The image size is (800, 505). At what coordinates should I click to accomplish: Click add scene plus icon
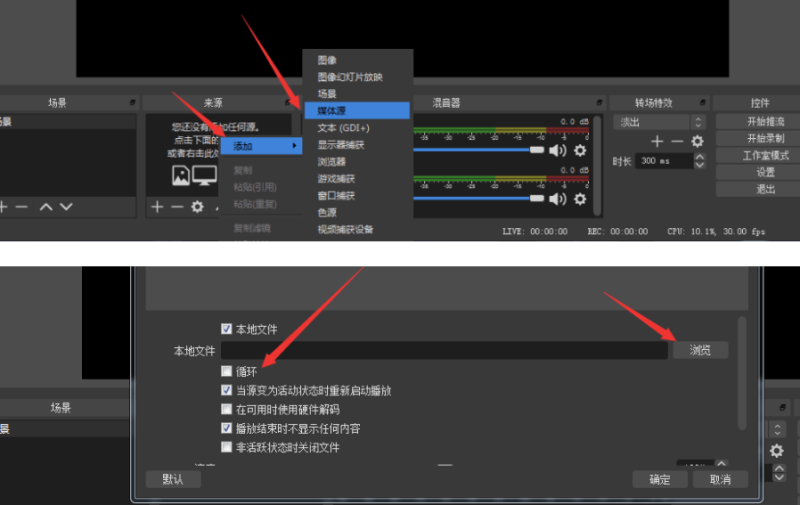pos(3,207)
